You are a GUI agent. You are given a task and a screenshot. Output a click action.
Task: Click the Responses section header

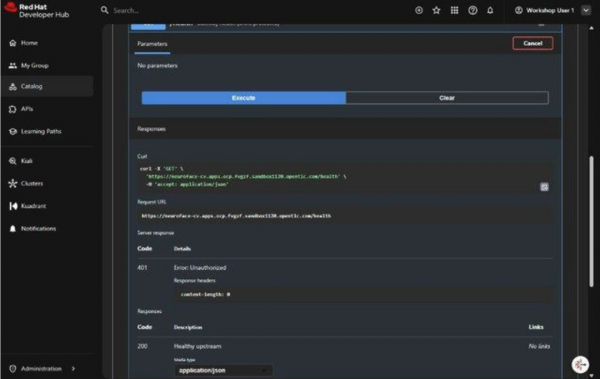(x=152, y=129)
